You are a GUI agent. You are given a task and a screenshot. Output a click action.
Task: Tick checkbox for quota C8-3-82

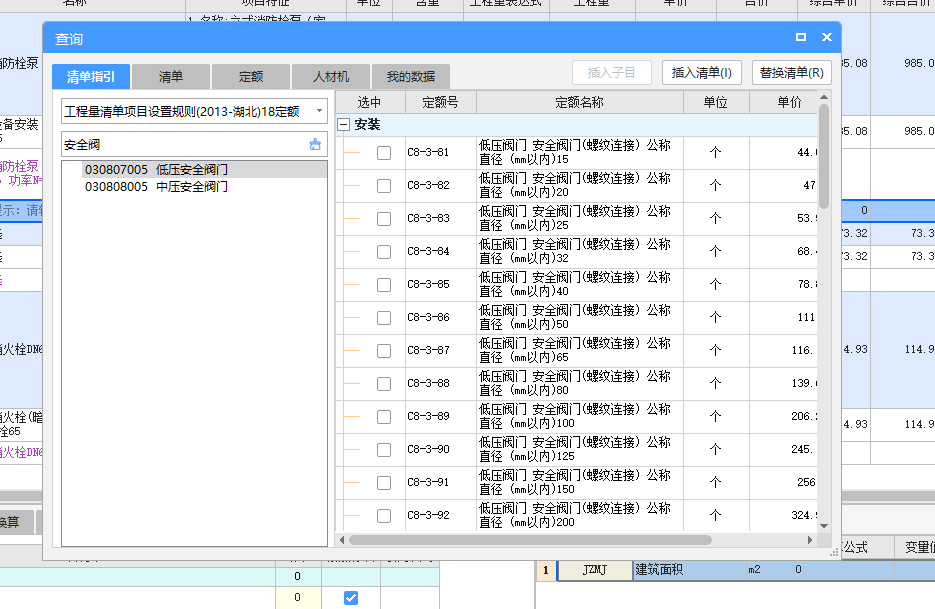[x=384, y=186]
